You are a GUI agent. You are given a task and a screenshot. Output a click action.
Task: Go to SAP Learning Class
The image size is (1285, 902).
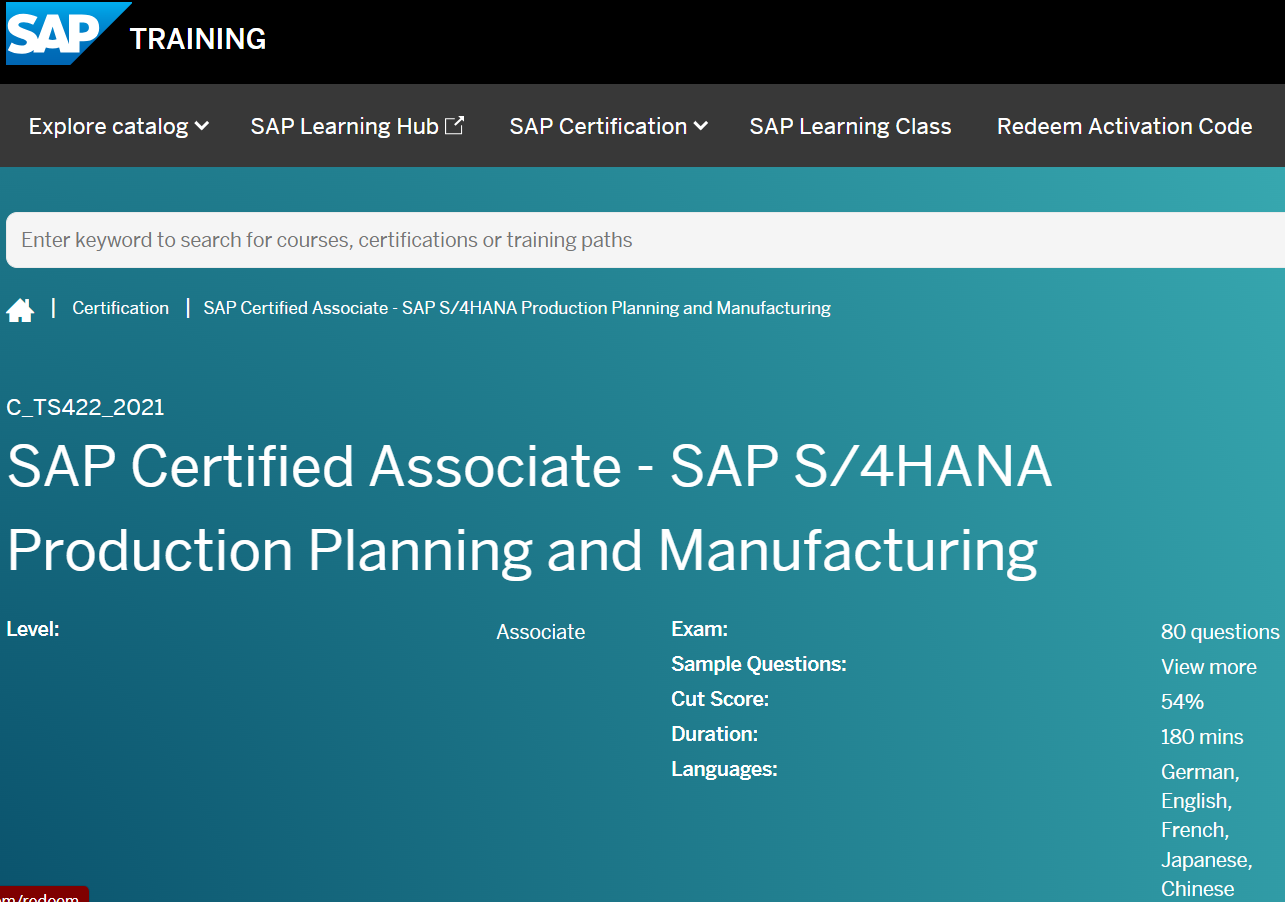850,126
